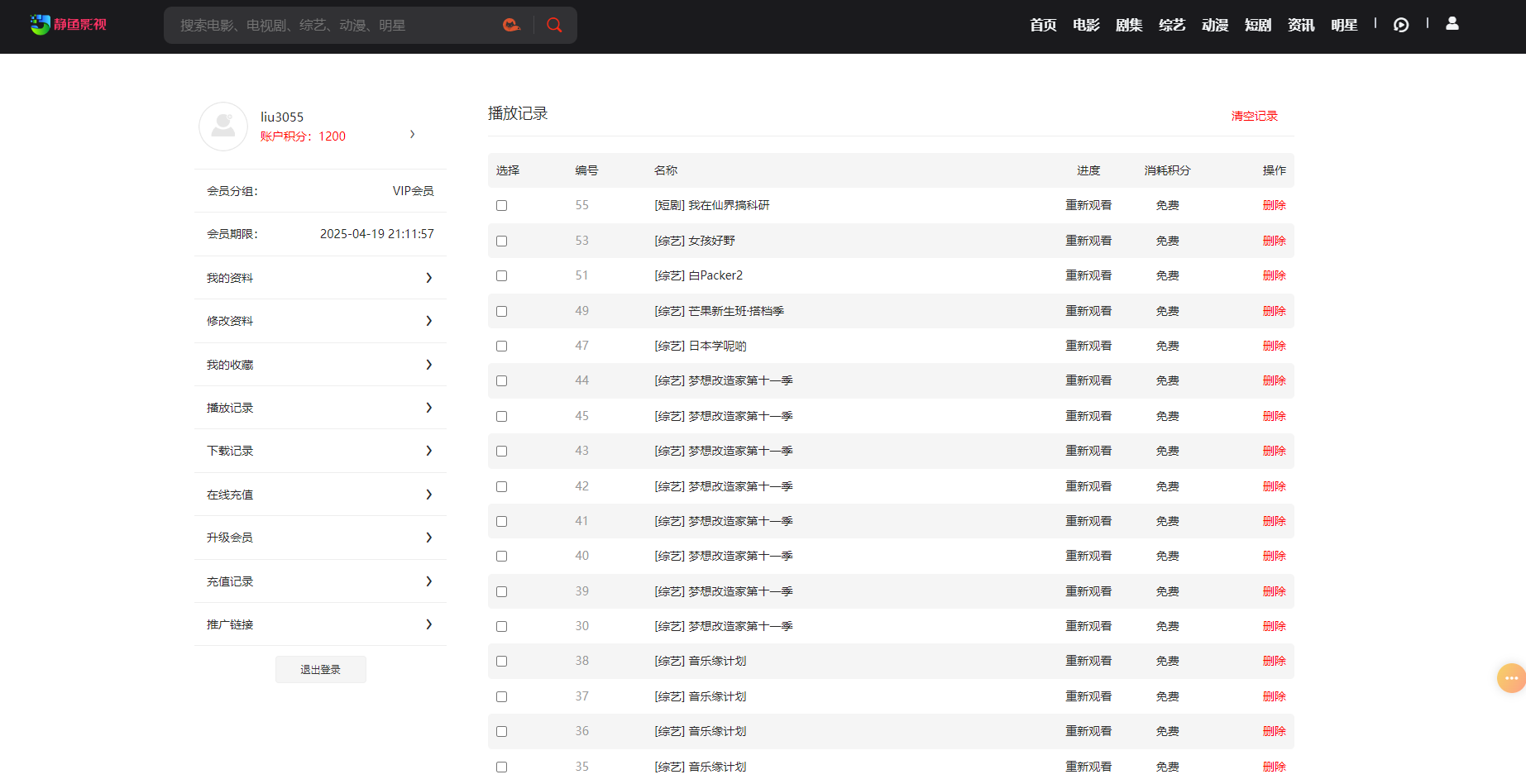Switch to the 动漫 navigation tab
The height and width of the screenshot is (784, 1526).
pyautogui.click(x=1214, y=25)
